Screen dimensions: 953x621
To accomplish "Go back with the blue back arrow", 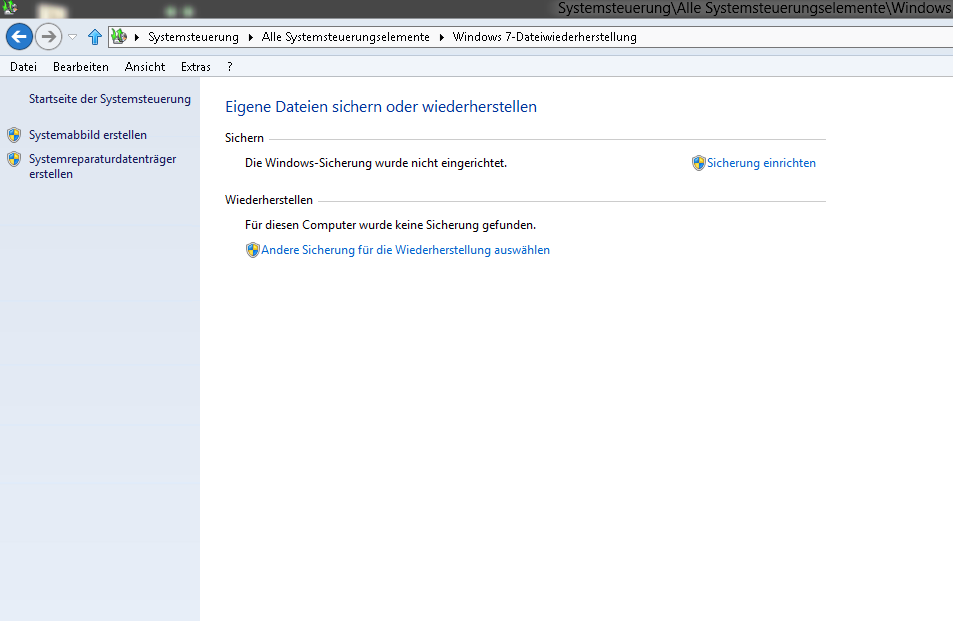I will click(19, 37).
